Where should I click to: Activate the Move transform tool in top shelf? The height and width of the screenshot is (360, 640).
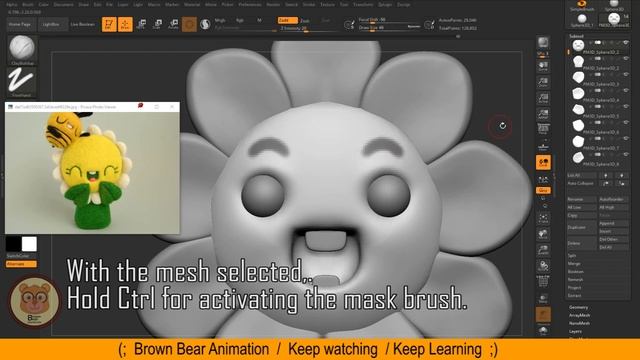click(x=142, y=24)
